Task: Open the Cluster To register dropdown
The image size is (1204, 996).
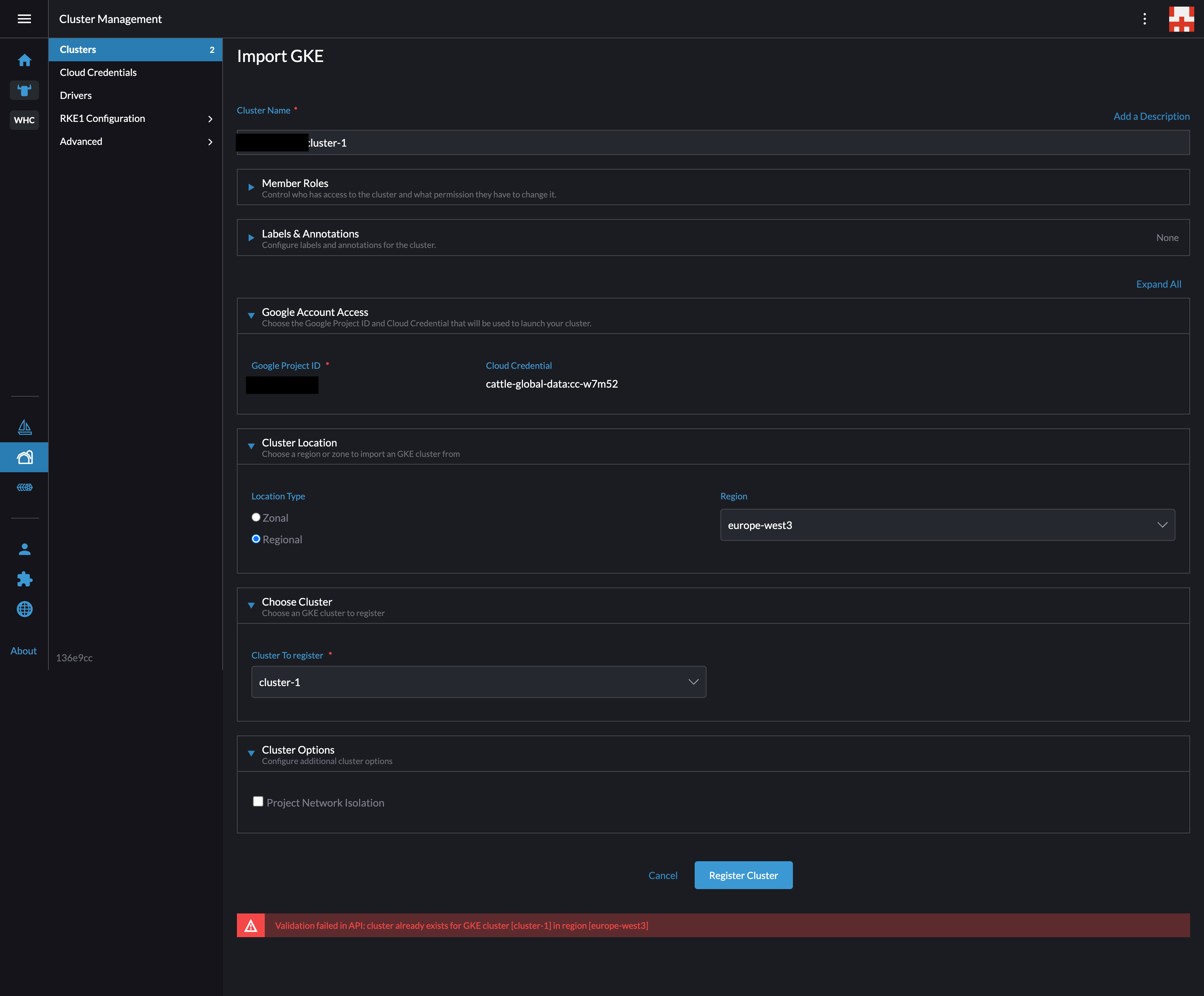Action: [478, 682]
